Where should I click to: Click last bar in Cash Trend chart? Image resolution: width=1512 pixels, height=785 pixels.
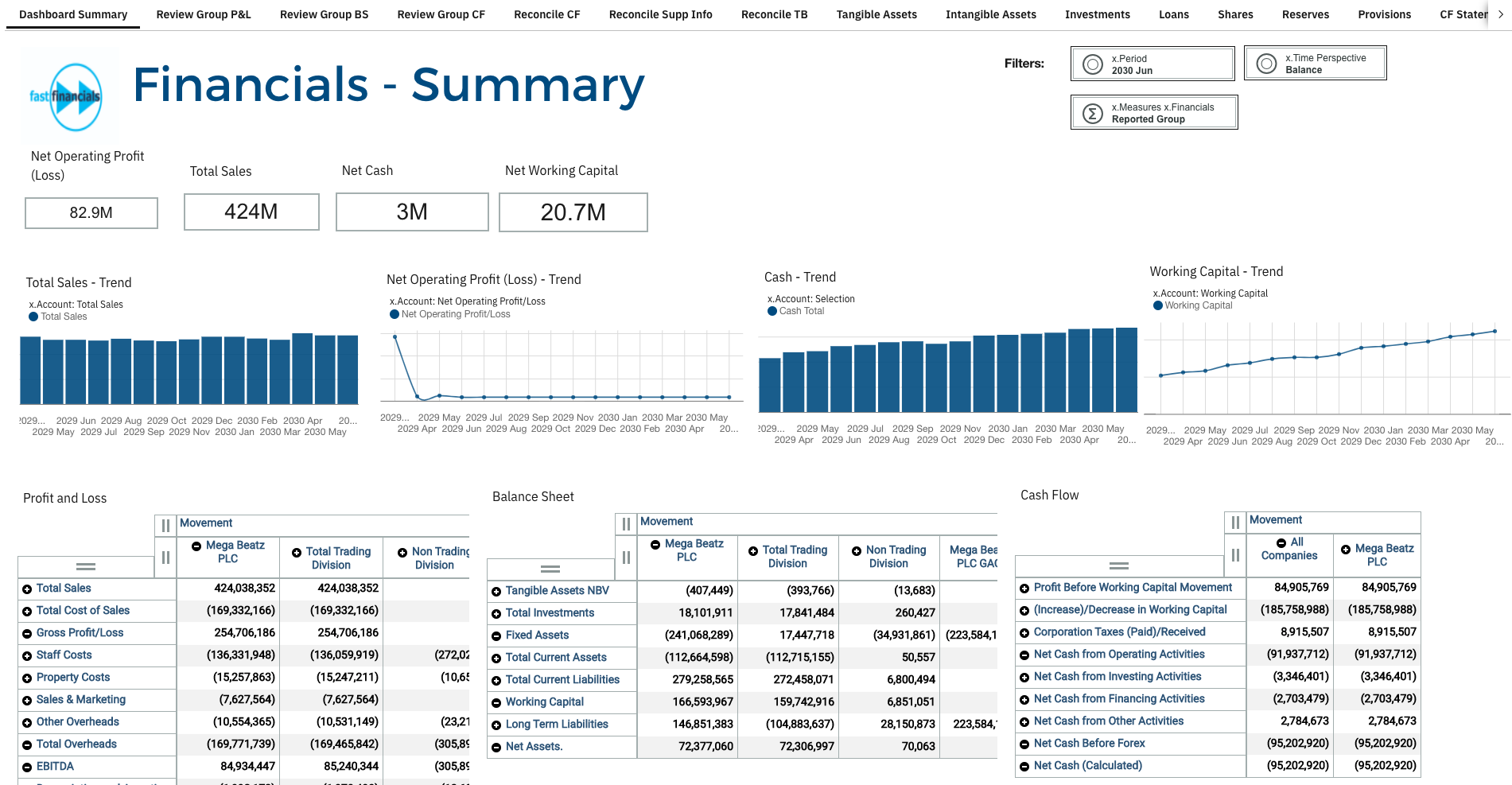click(x=1126, y=370)
